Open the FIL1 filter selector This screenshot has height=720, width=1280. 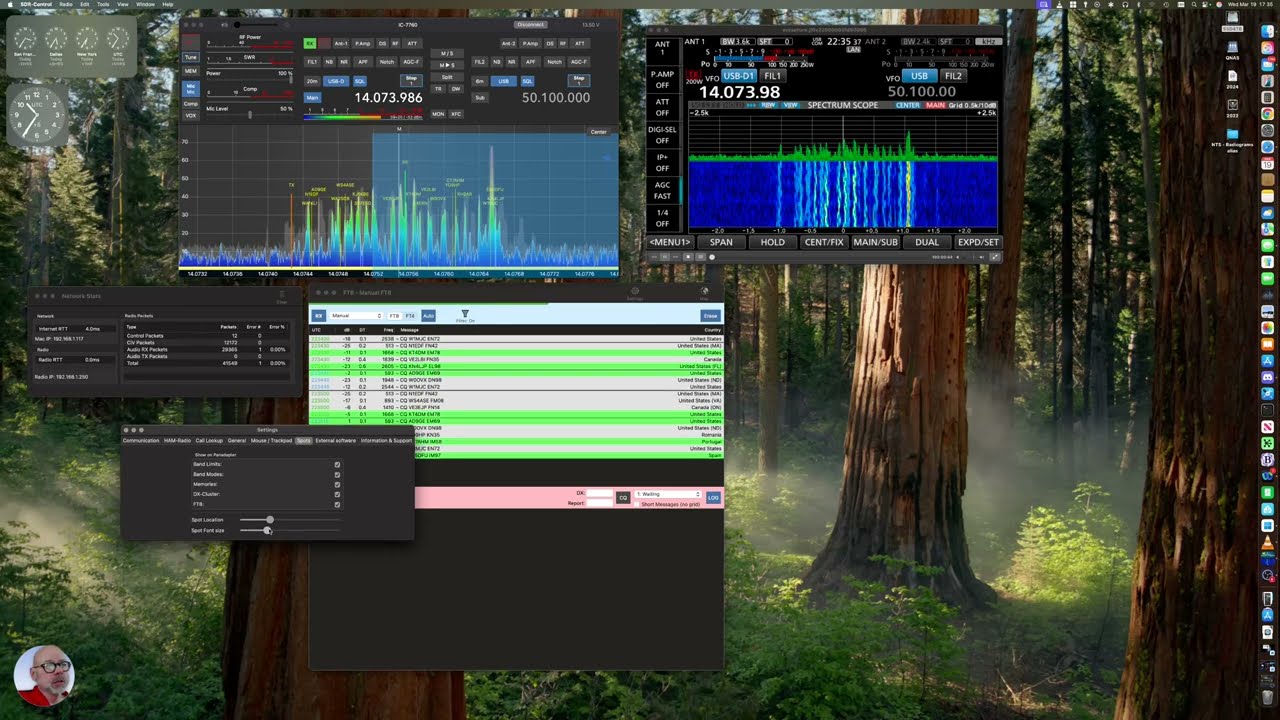tap(312, 62)
